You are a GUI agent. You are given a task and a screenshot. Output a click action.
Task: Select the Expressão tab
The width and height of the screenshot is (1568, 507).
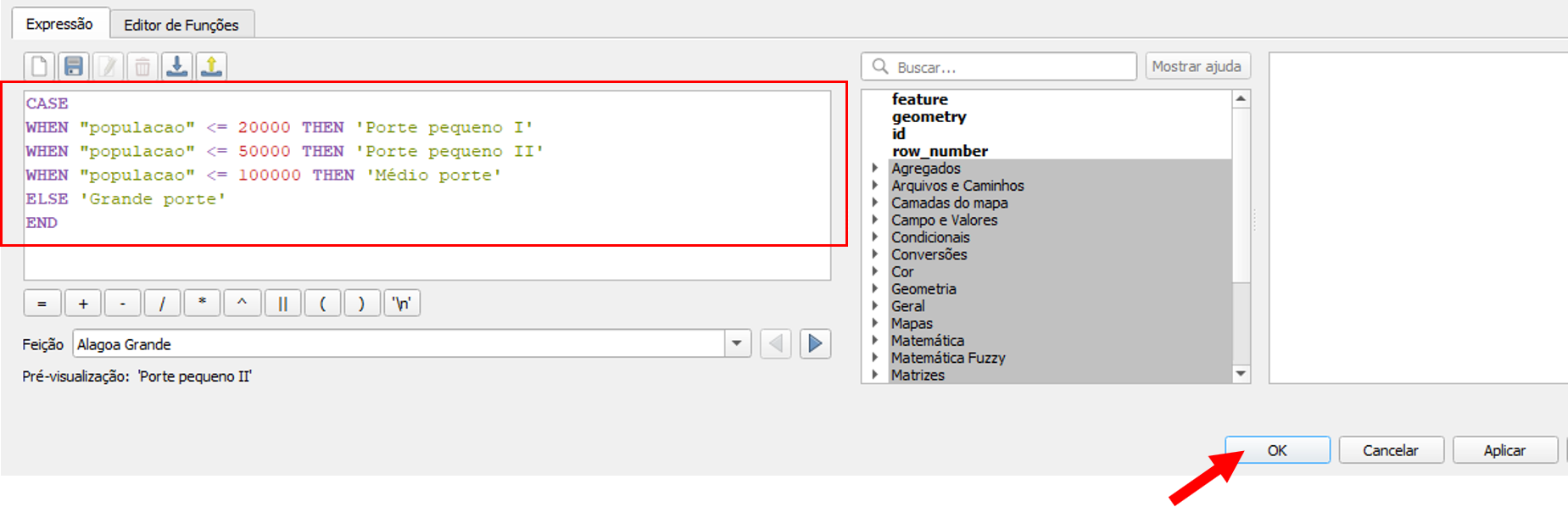59,24
